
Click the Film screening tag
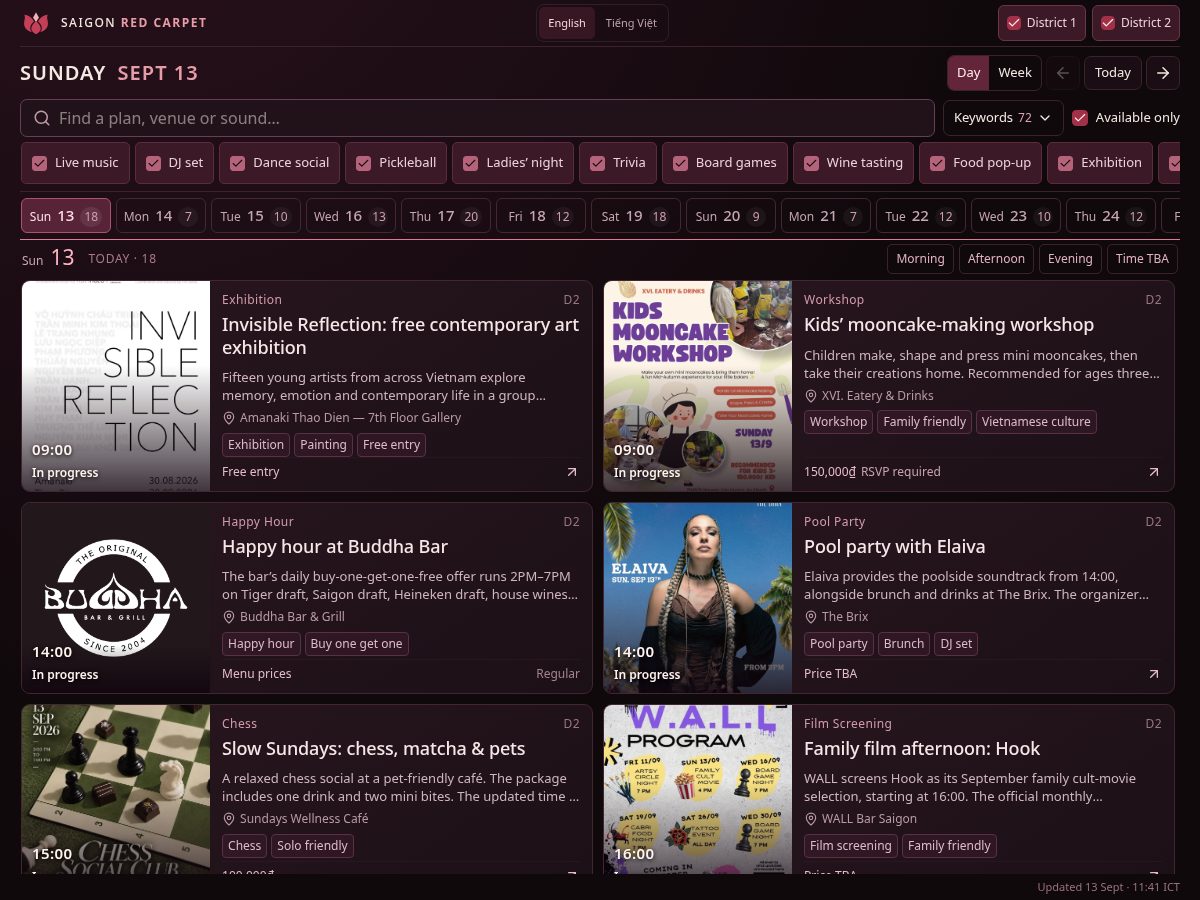point(850,846)
